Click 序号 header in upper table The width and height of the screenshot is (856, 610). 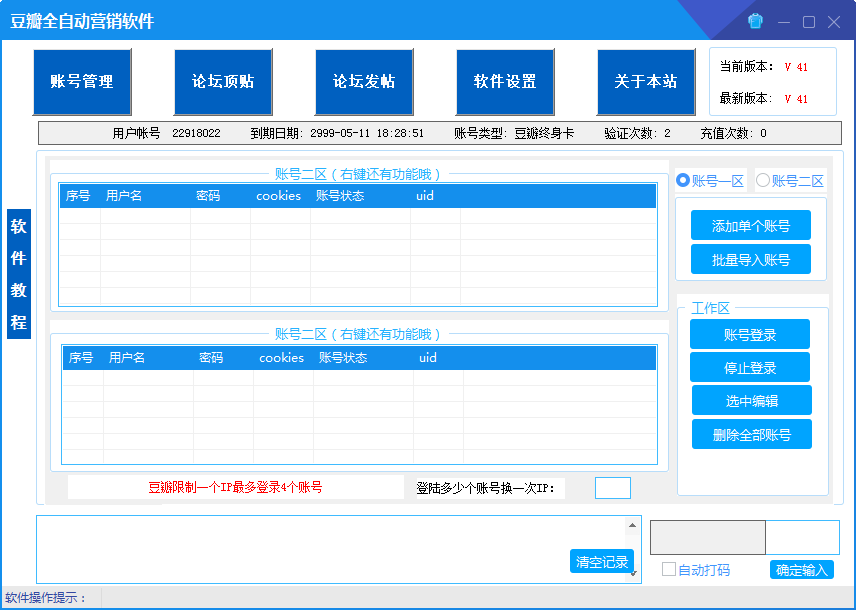[78, 196]
